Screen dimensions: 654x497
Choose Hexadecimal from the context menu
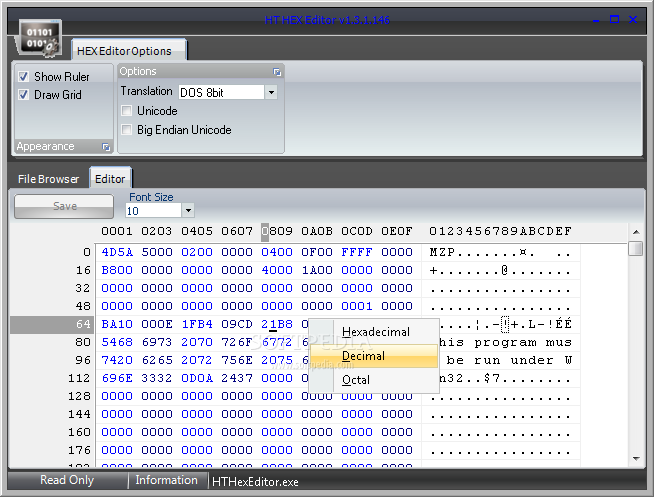[x=376, y=332]
